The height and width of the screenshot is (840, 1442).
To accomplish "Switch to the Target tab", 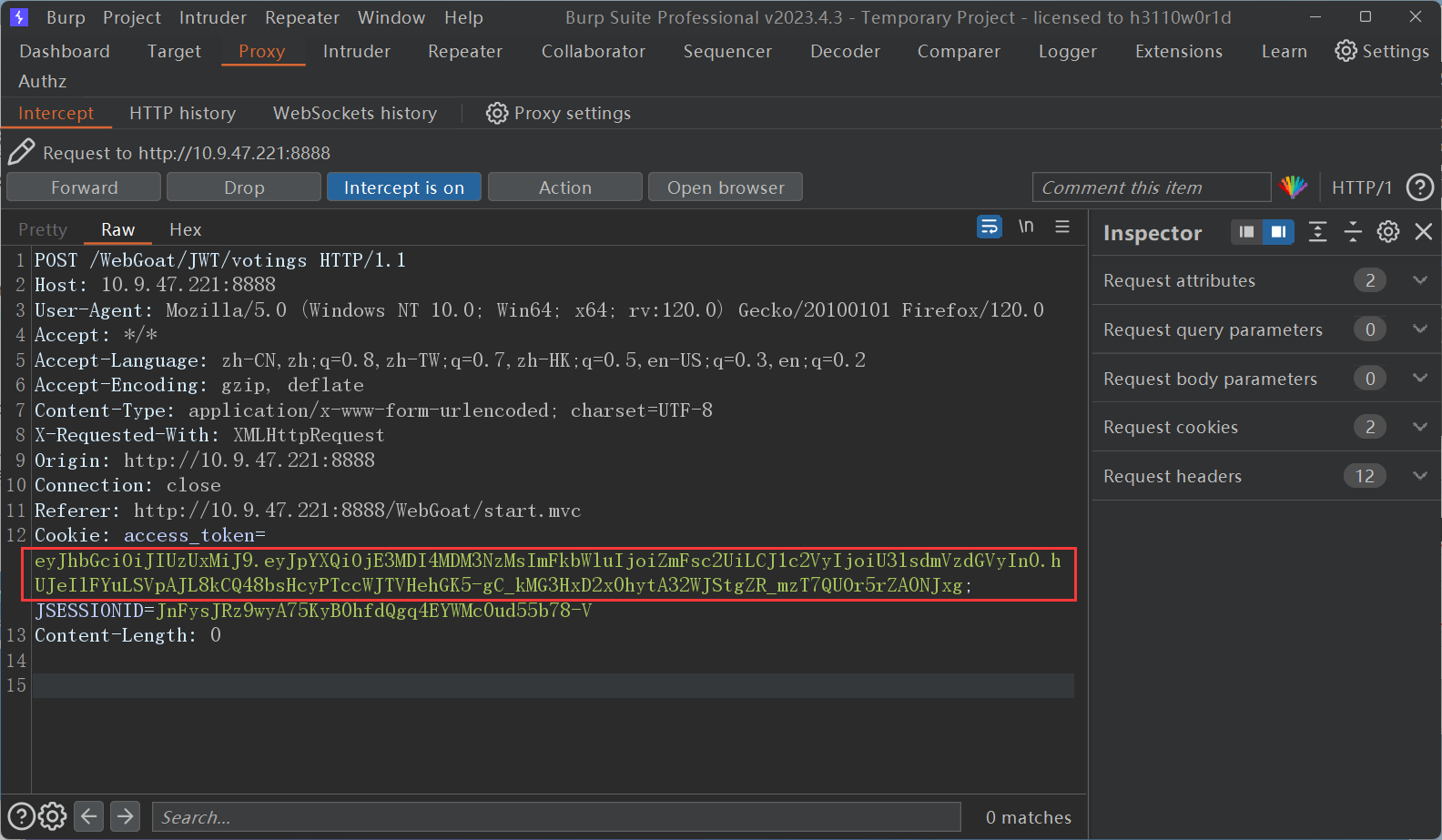I will [x=174, y=51].
